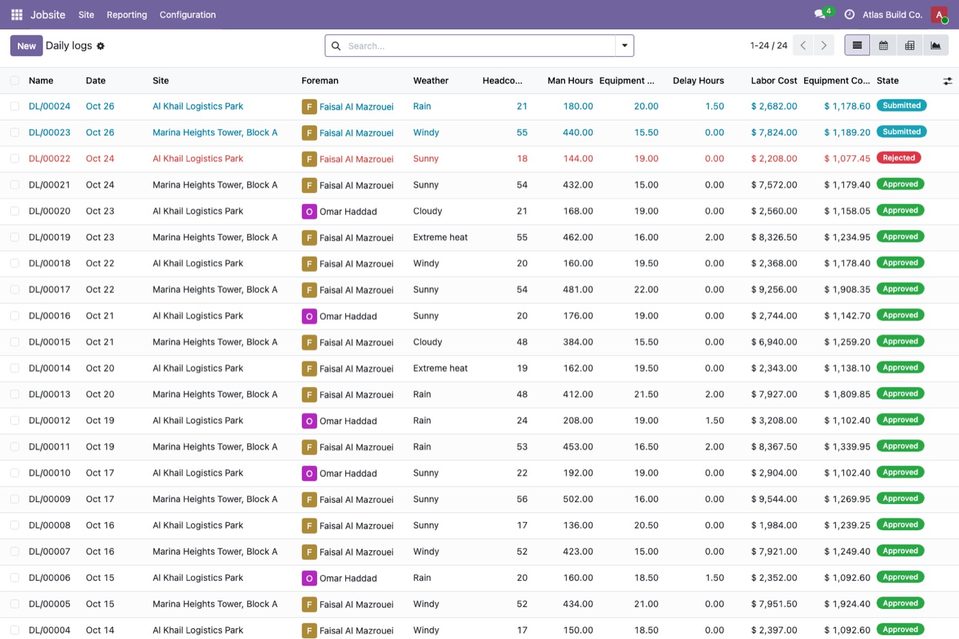Open Atlas Build Co. company switcher
959x639 pixels.
coord(892,15)
